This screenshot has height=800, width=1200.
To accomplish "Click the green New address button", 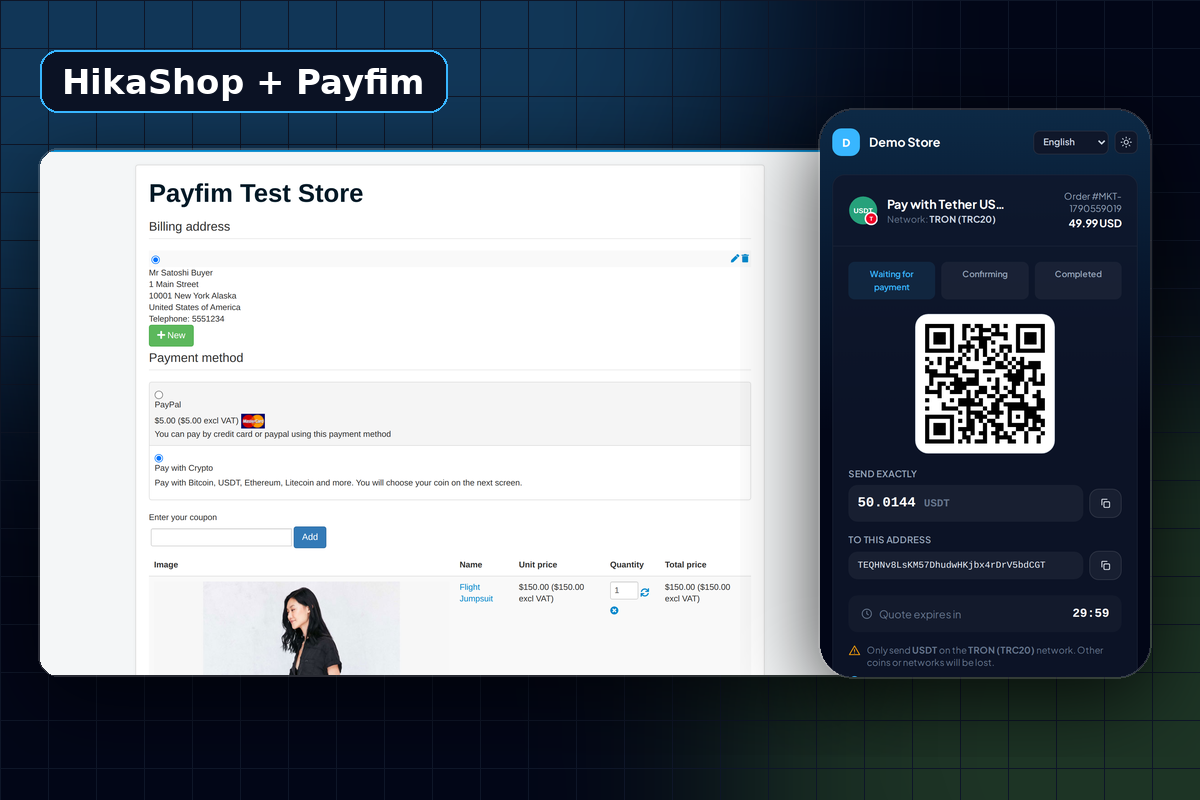I will (171, 335).
